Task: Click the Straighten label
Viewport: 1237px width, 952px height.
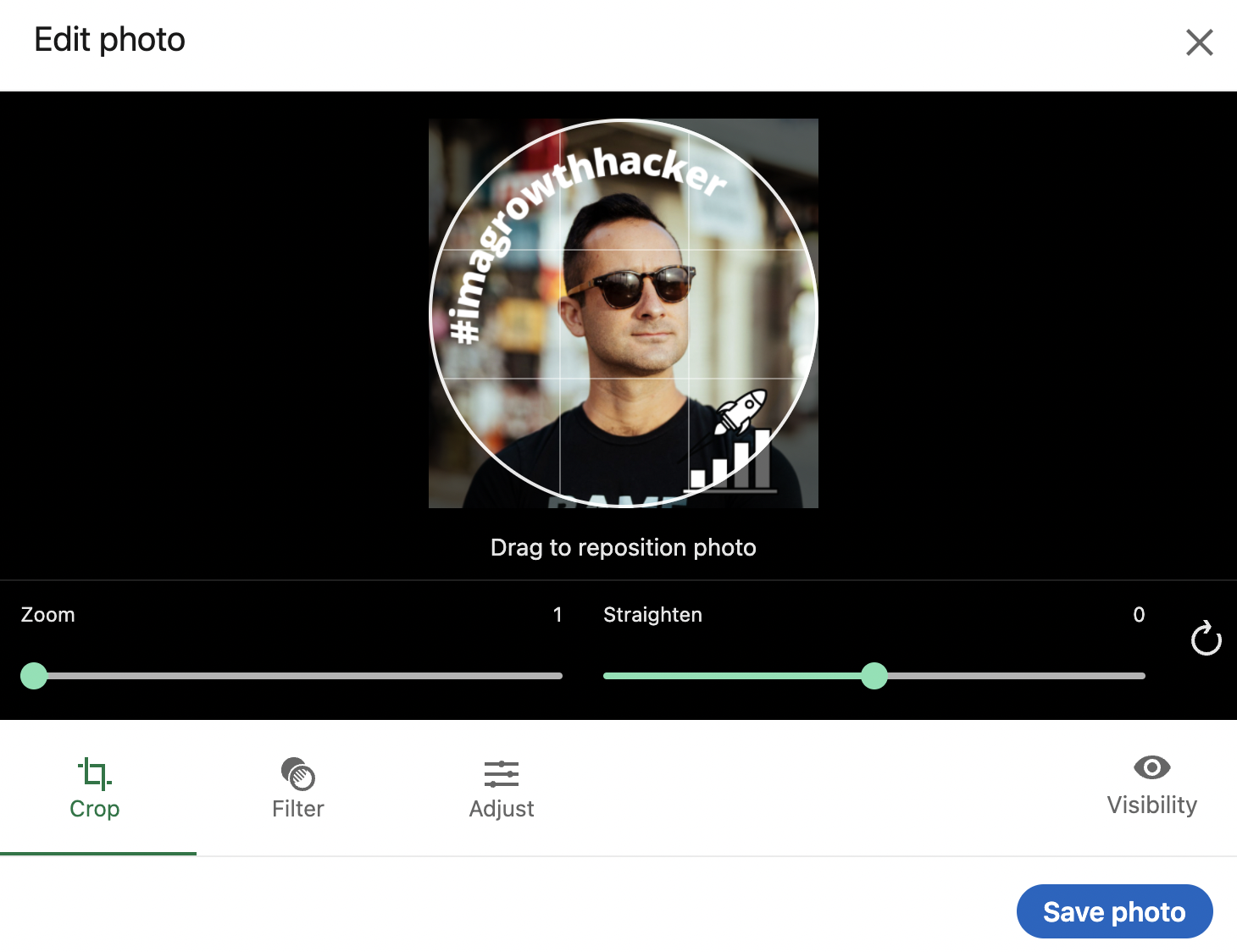Action: coord(652,615)
